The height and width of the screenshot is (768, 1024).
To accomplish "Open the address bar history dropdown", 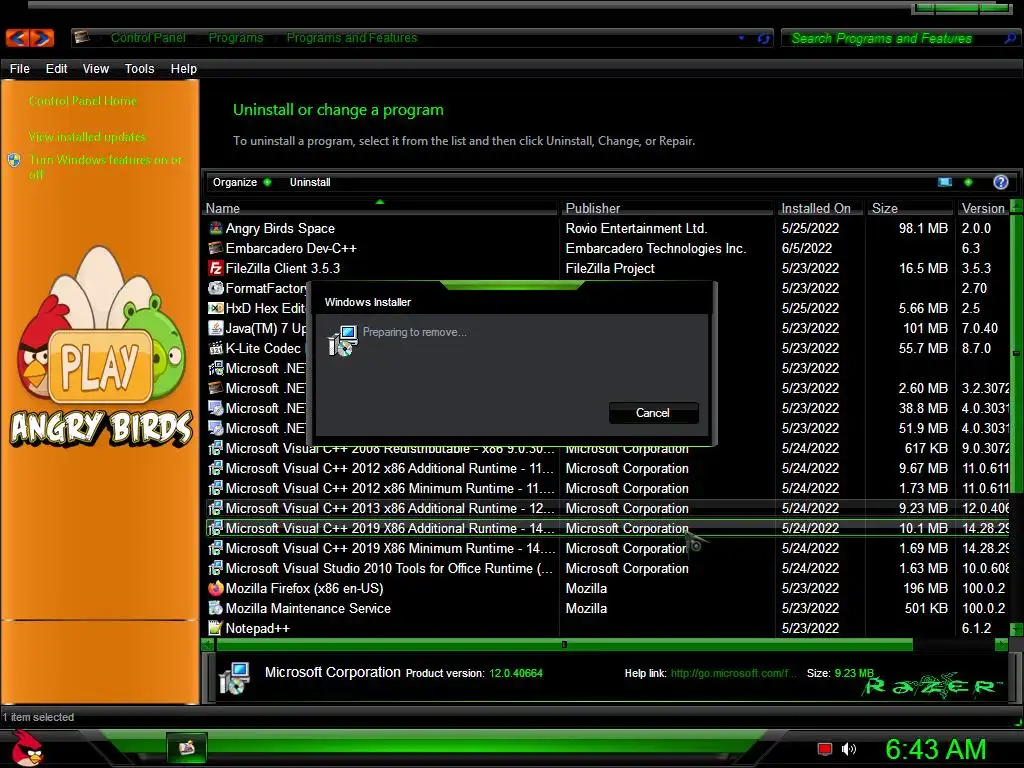I will pos(741,38).
